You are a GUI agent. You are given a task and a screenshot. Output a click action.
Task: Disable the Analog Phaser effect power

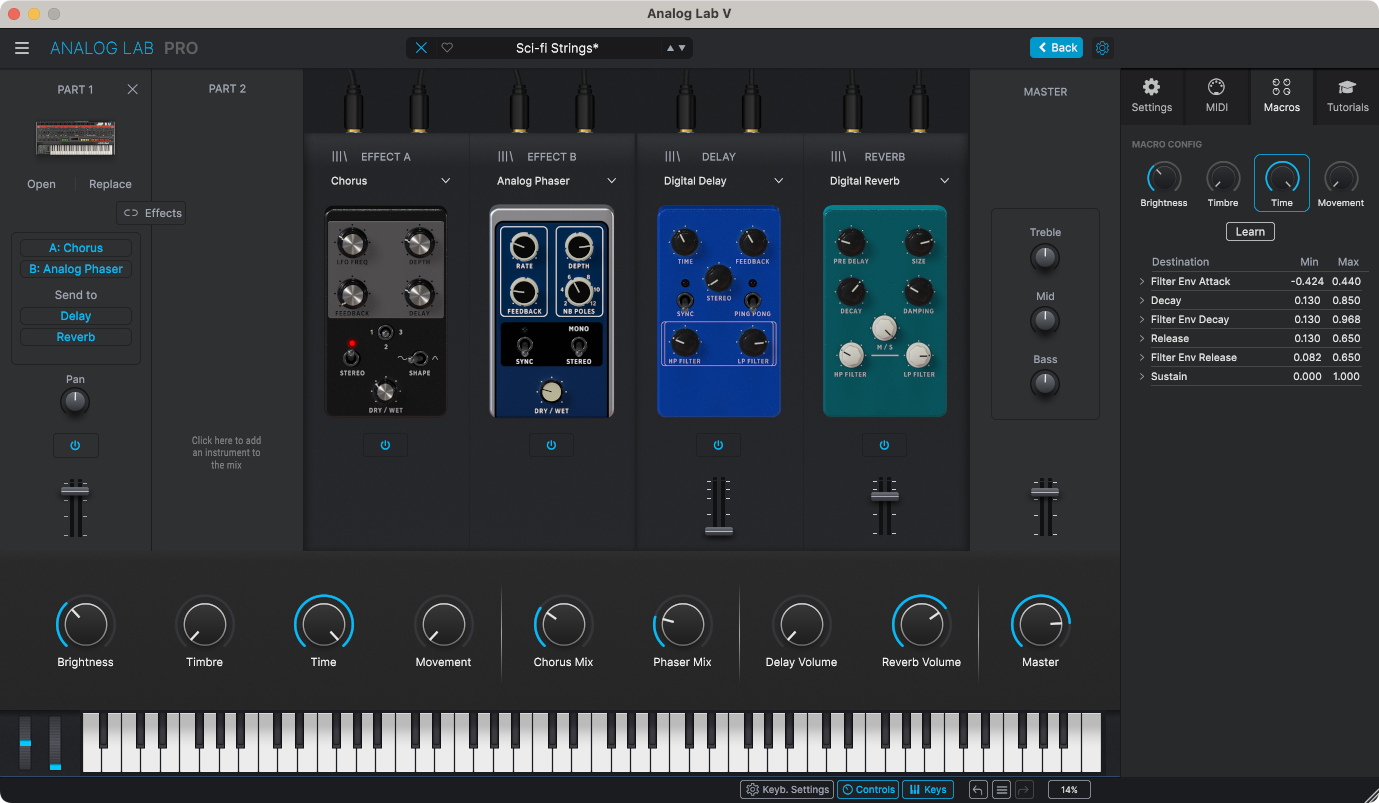pyautogui.click(x=551, y=445)
